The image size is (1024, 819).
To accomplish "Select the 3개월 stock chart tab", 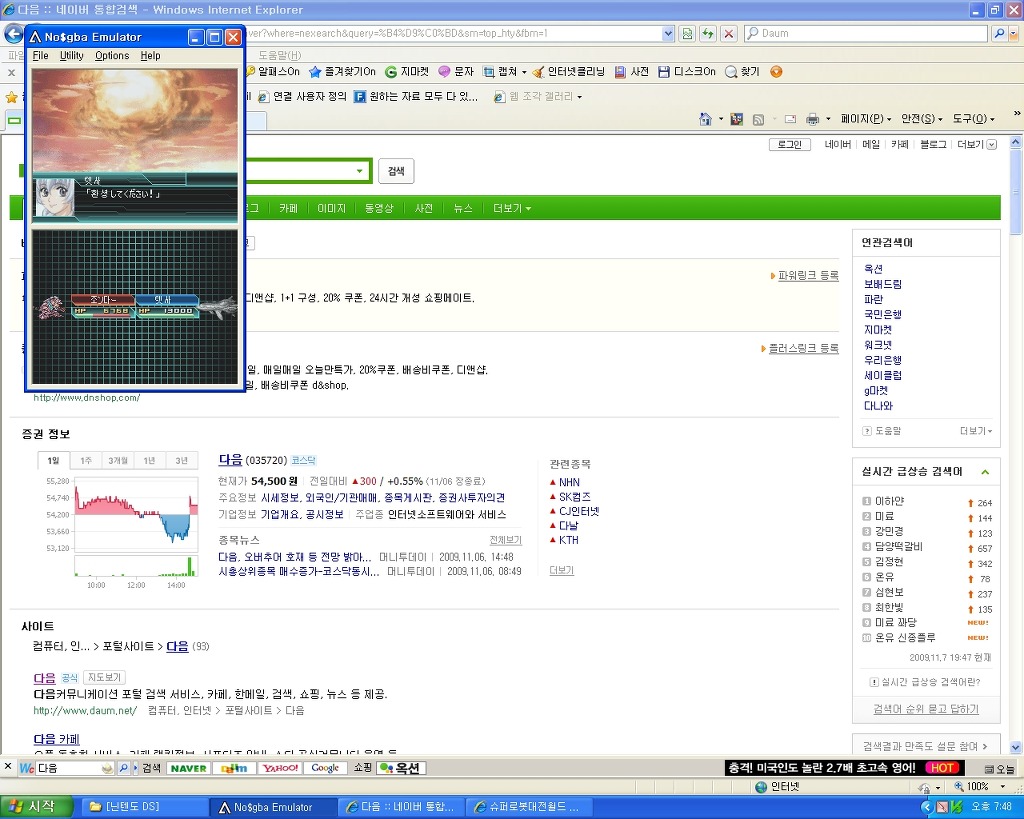I will click(x=118, y=460).
